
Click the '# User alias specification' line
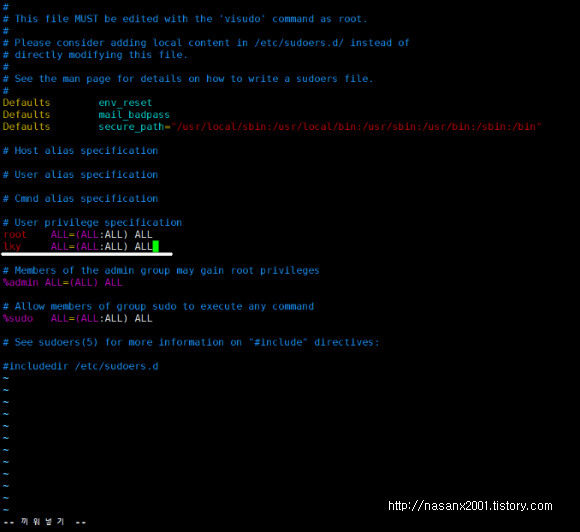[x=80, y=175]
